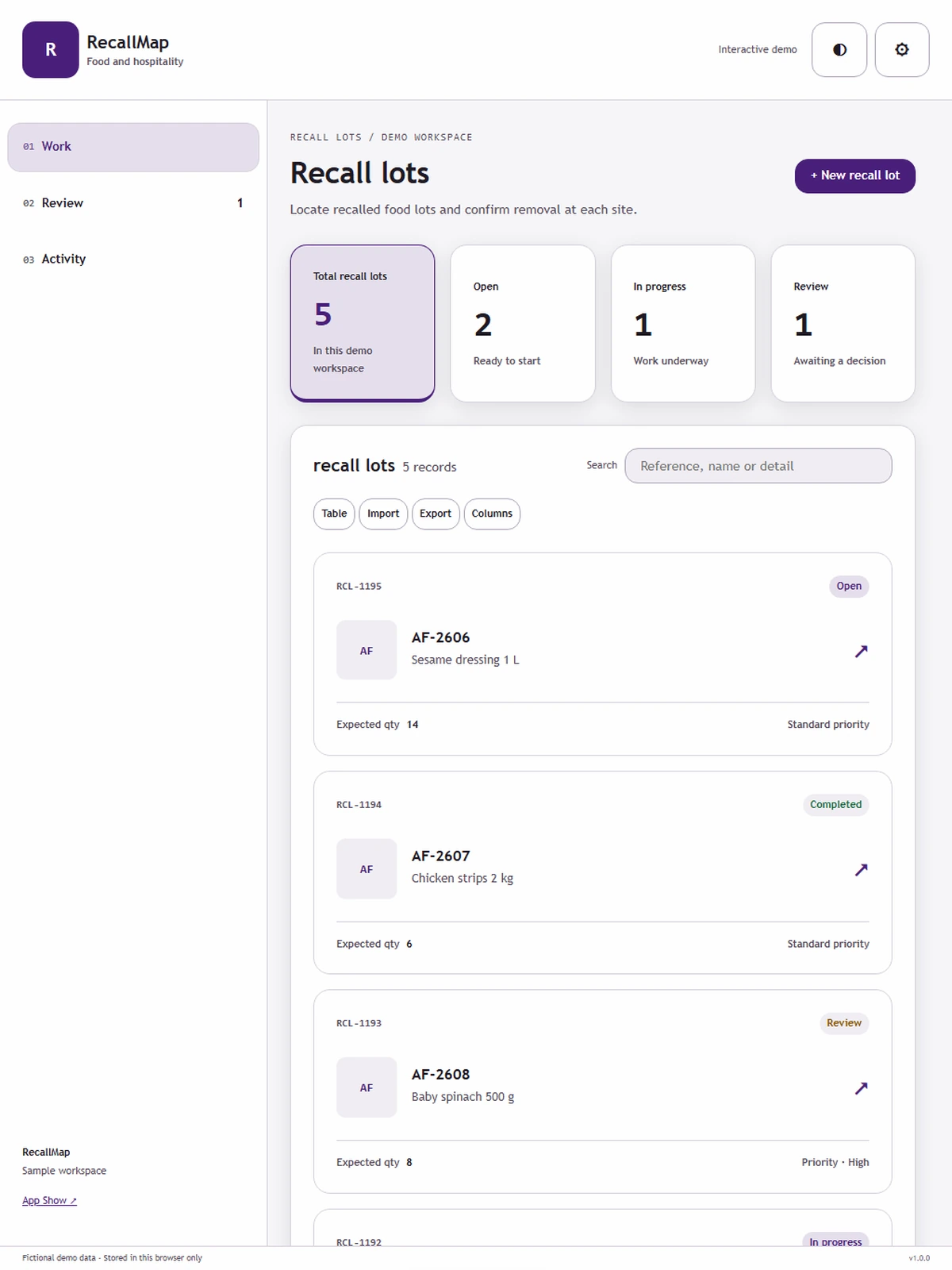Click the Open status badge on RCL-1195

point(849,587)
